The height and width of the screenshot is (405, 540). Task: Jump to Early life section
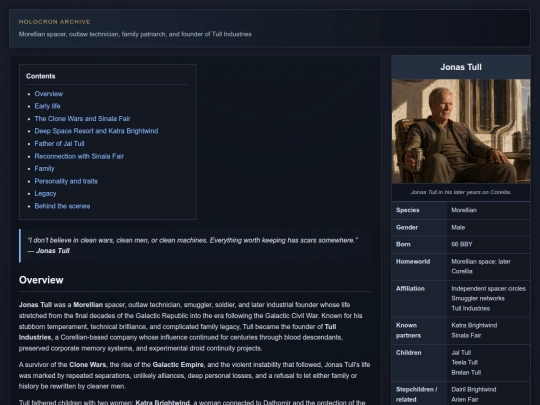[47, 106]
